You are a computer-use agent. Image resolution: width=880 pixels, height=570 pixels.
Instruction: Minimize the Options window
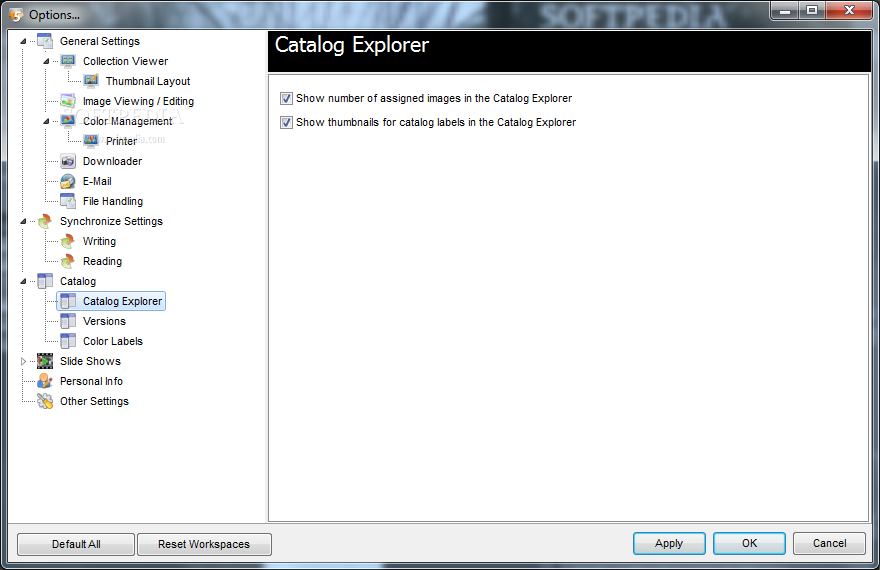(x=785, y=10)
